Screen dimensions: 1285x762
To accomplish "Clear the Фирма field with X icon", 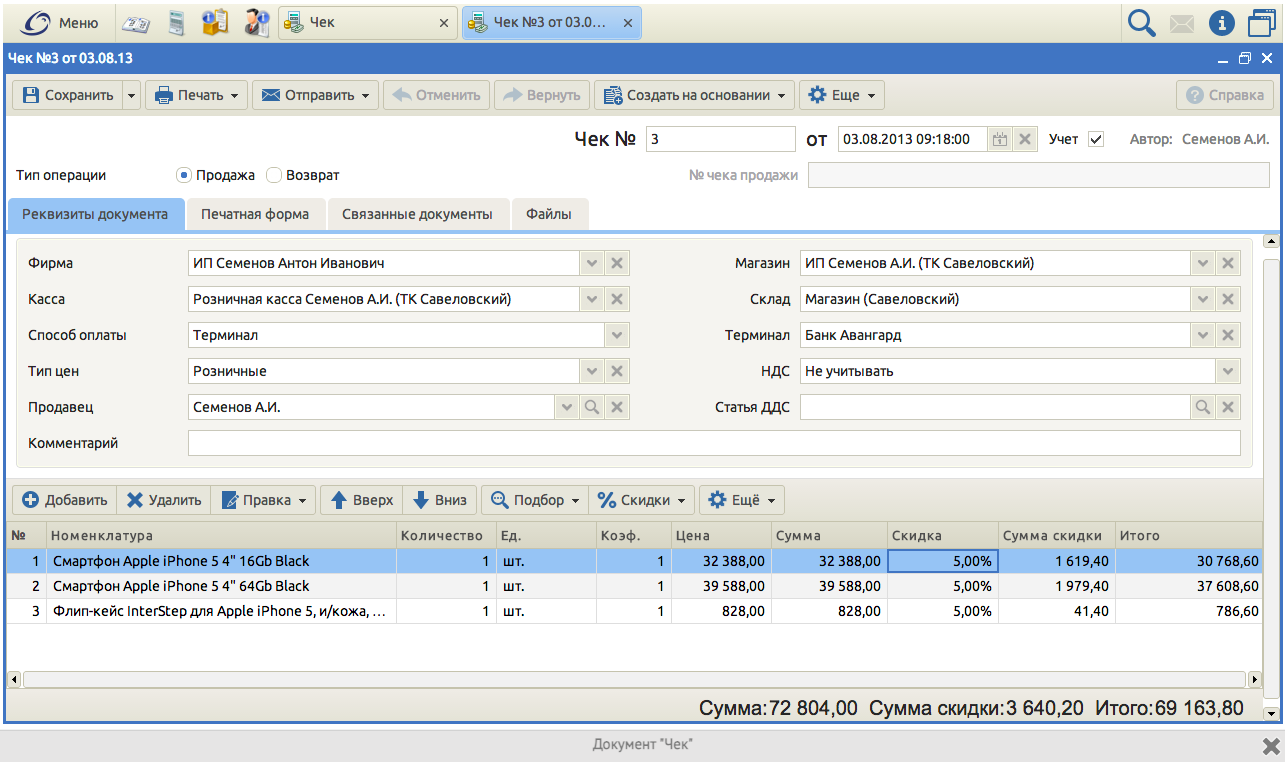I will point(617,263).
